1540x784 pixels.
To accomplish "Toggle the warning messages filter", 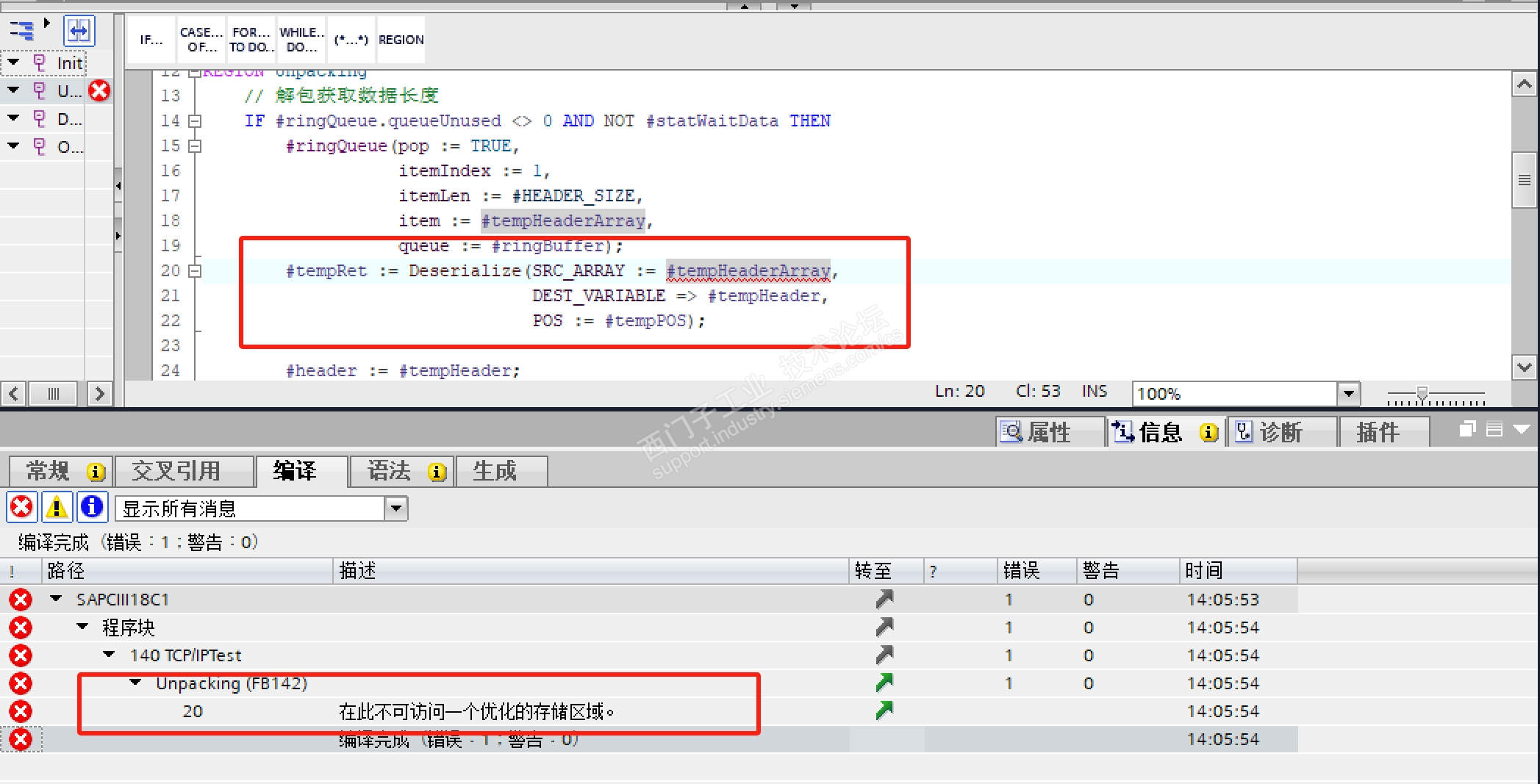I will coord(57,507).
